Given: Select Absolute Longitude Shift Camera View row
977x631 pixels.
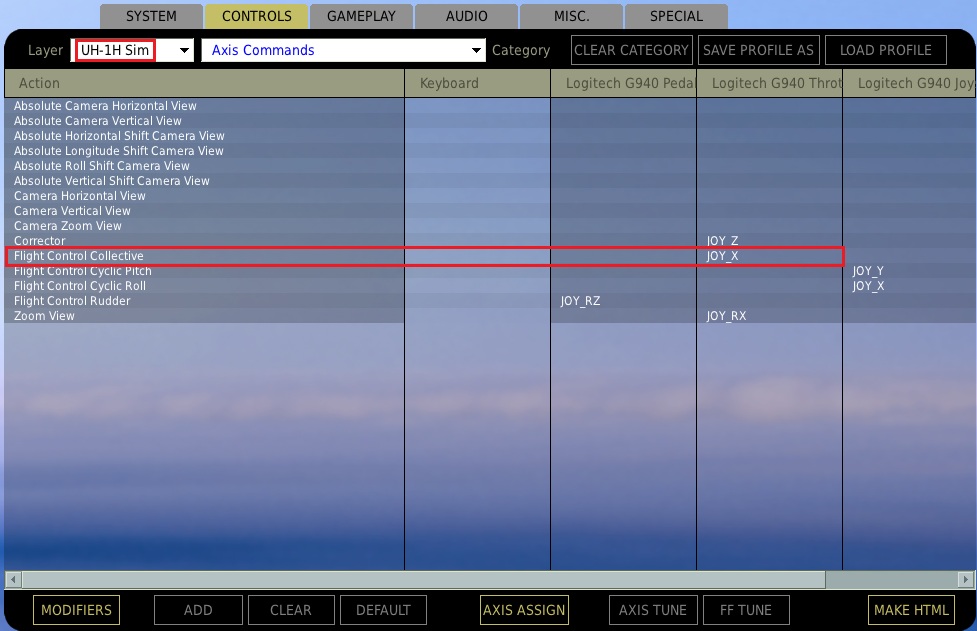Looking at the screenshot, I should (x=204, y=151).
